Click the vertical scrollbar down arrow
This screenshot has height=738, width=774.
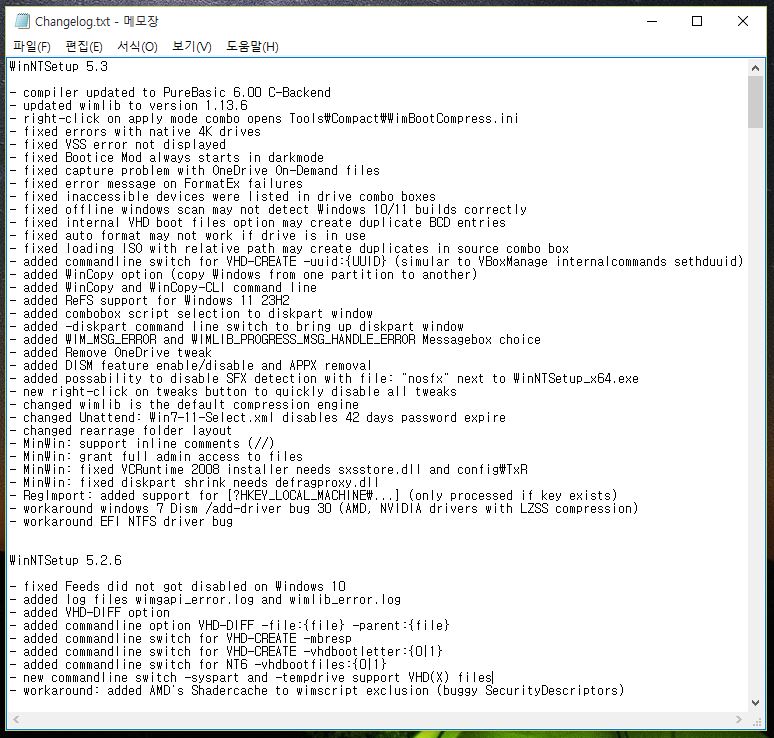(755, 702)
